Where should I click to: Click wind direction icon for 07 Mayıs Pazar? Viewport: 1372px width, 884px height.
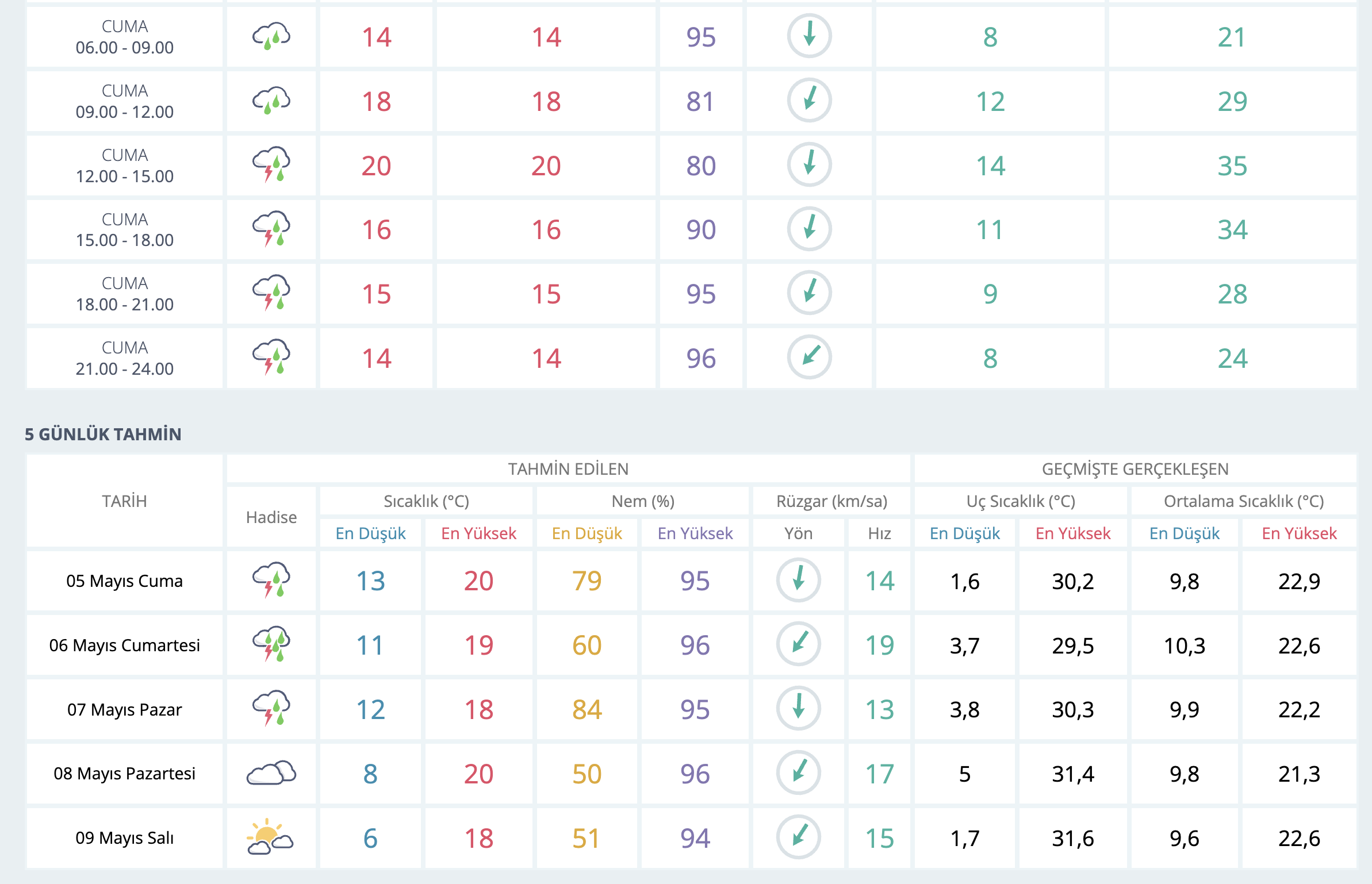(798, 709)
